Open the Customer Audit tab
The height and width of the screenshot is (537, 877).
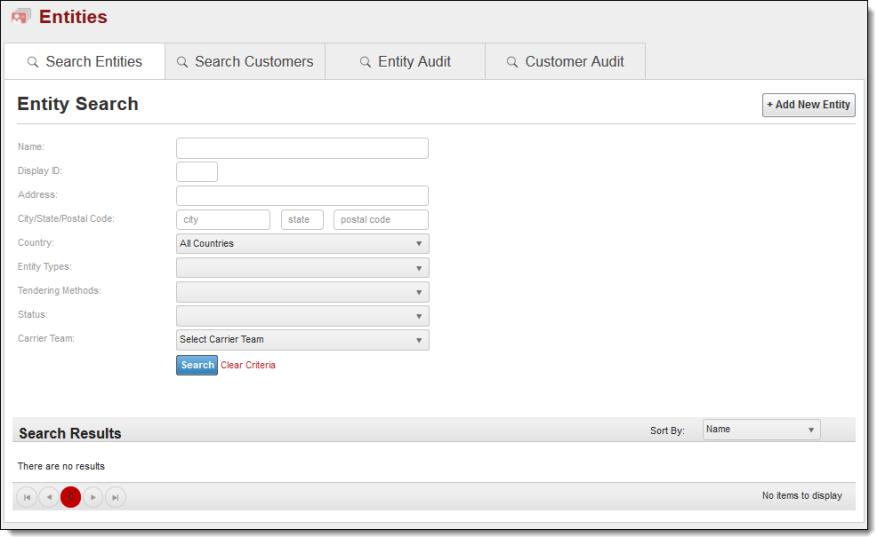point(565,62)
